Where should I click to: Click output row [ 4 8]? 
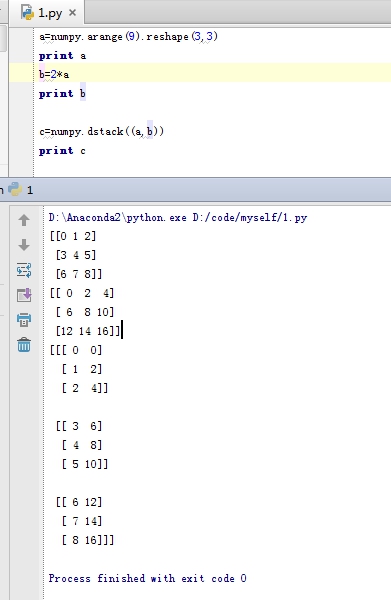[x=82, y=445]
